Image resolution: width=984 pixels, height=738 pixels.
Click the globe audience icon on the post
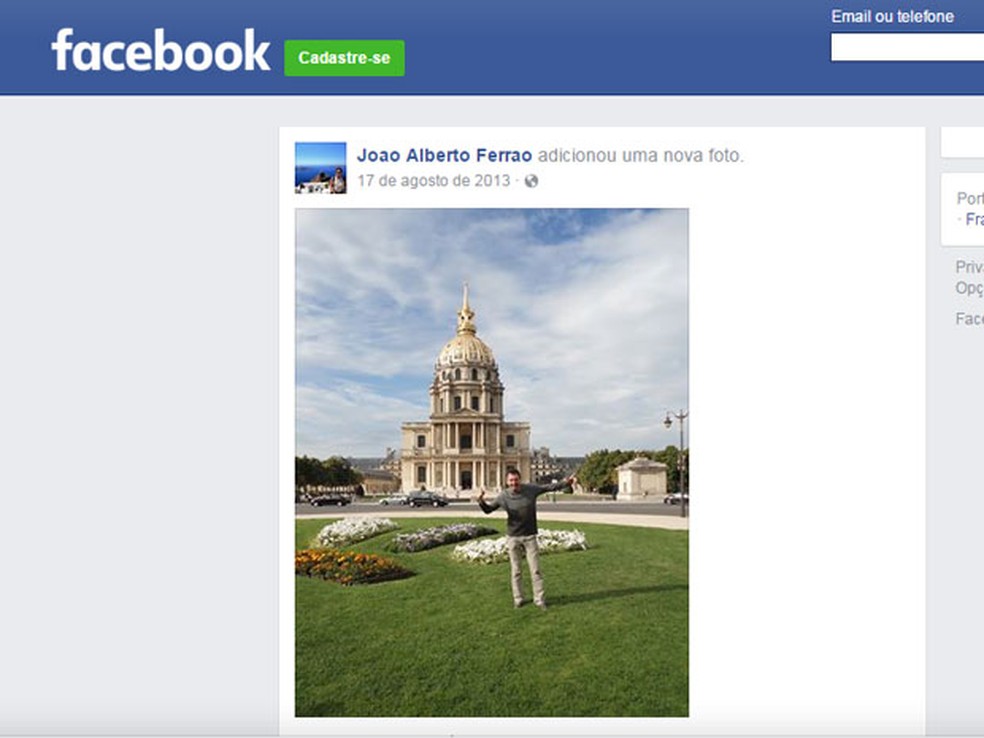point(531,181)
